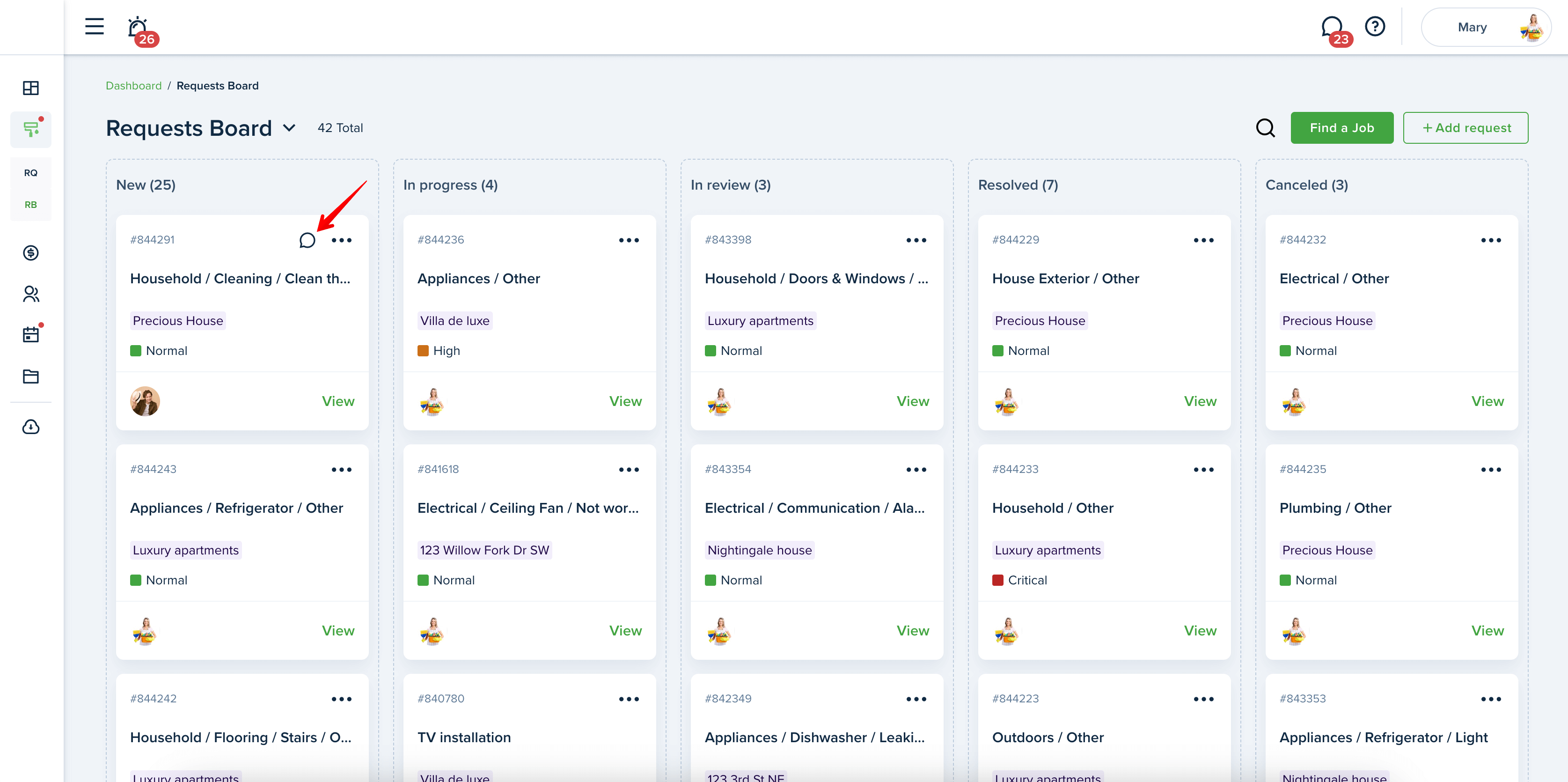
Task: Open the three-dot menu on request #844223
Action: 1203,699
